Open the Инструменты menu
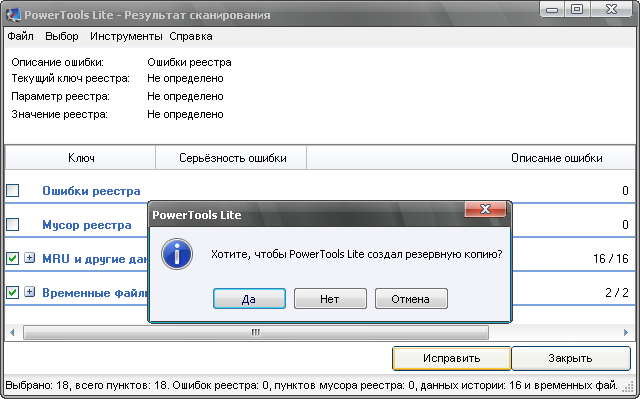The height and width of the screenshot is (399, 640). 126,36
